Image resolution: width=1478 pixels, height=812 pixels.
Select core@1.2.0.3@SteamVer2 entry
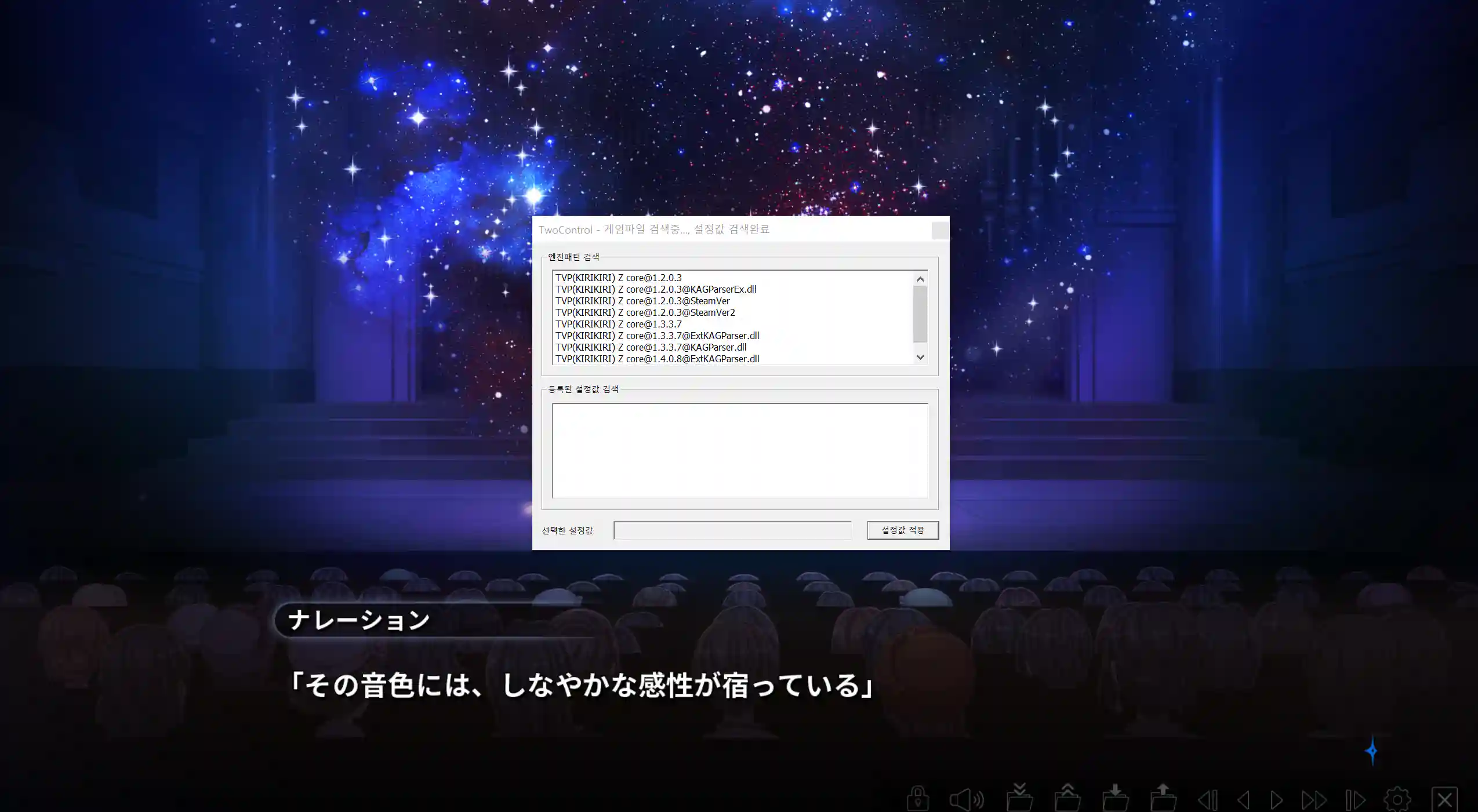[x=733, y=312]
